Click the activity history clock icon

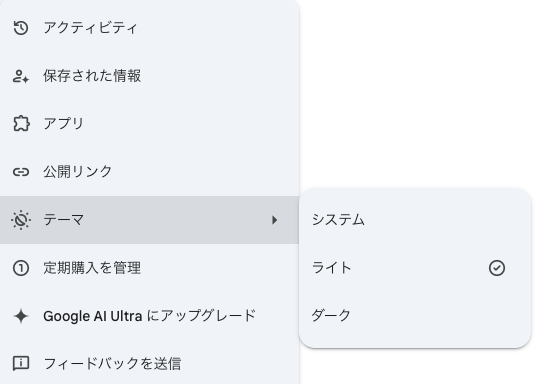point(21,28)
